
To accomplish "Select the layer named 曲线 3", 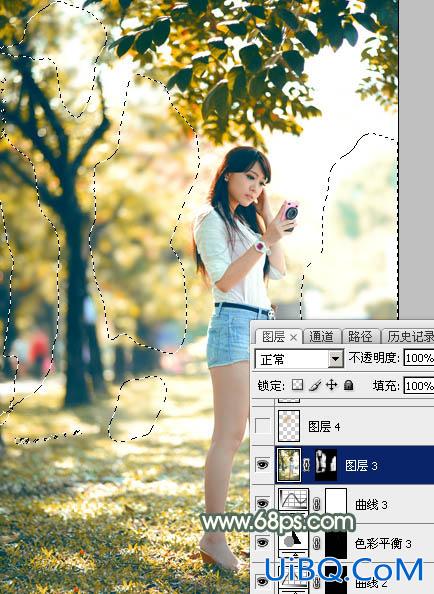I will (x=371, y=505).
